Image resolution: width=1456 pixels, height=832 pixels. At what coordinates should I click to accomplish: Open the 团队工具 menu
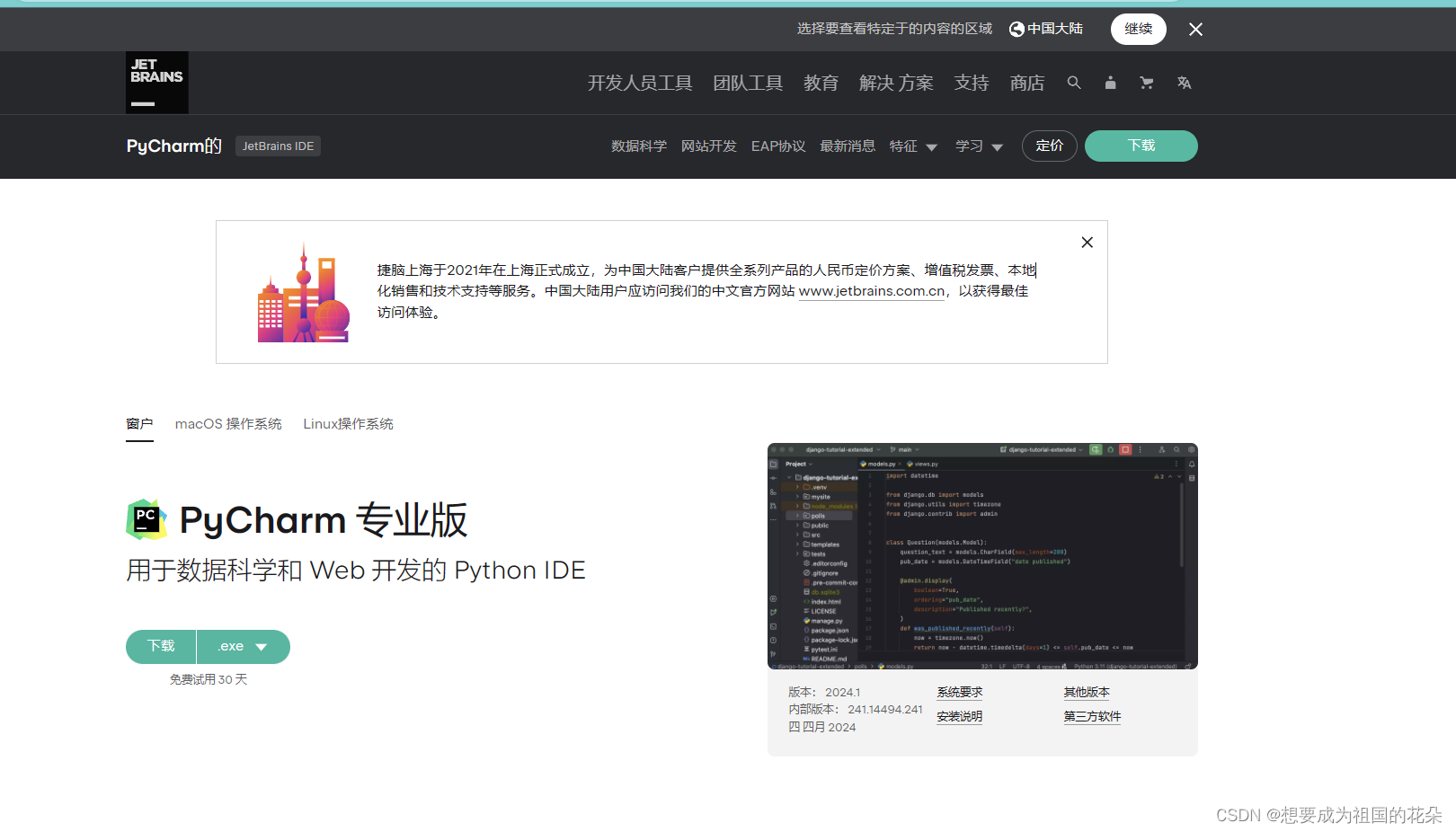[748, 83]
